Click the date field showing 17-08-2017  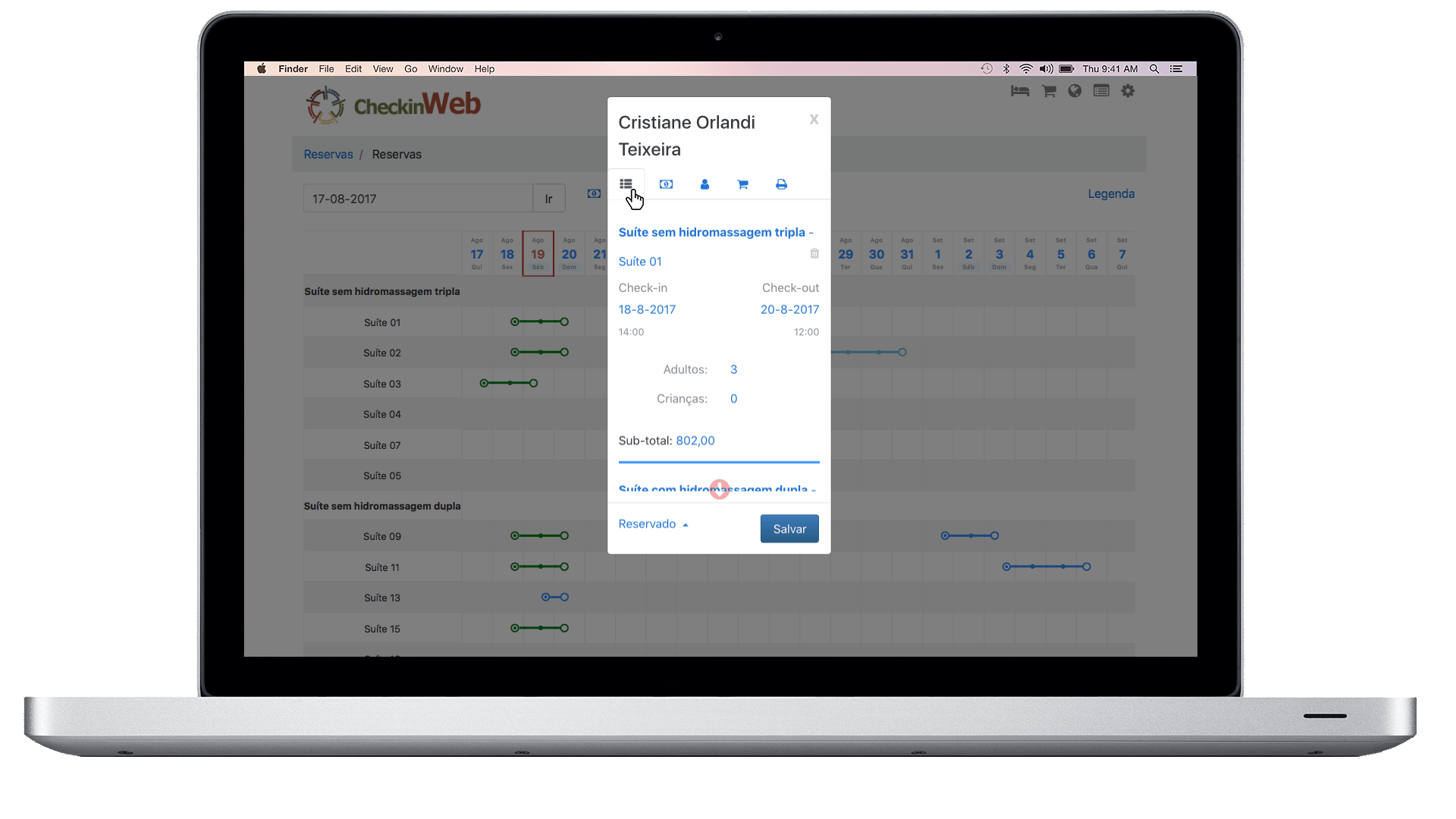[418, 199]
